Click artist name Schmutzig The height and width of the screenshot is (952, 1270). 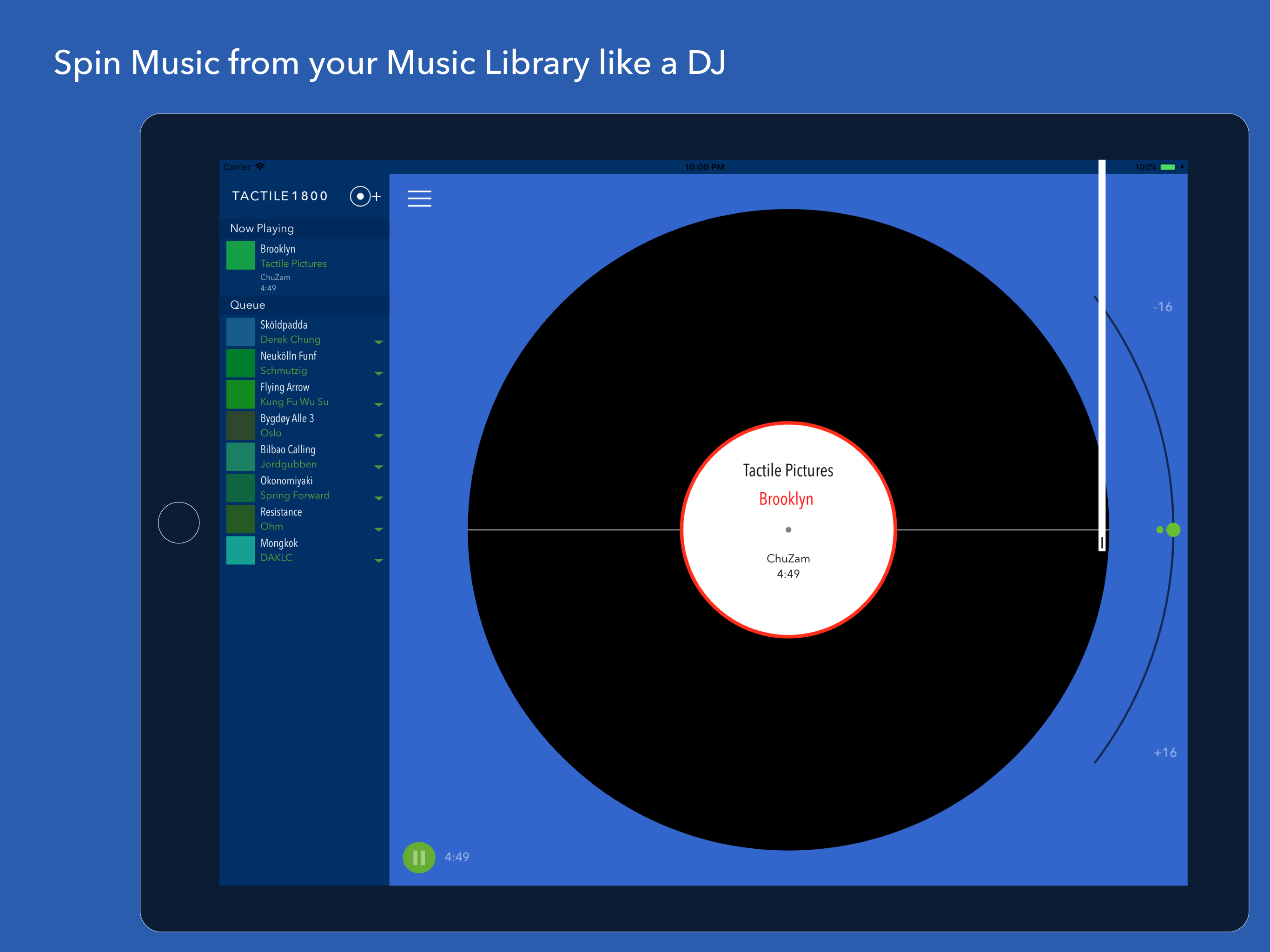click(284, 370)
